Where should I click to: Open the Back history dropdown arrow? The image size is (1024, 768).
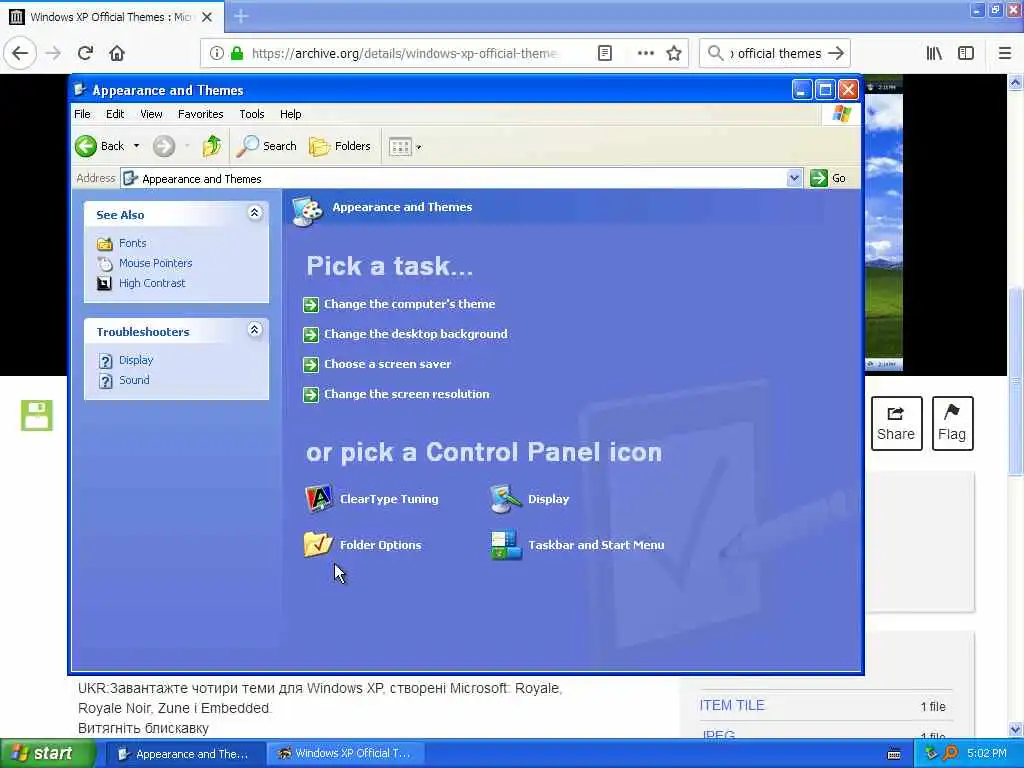136,146
